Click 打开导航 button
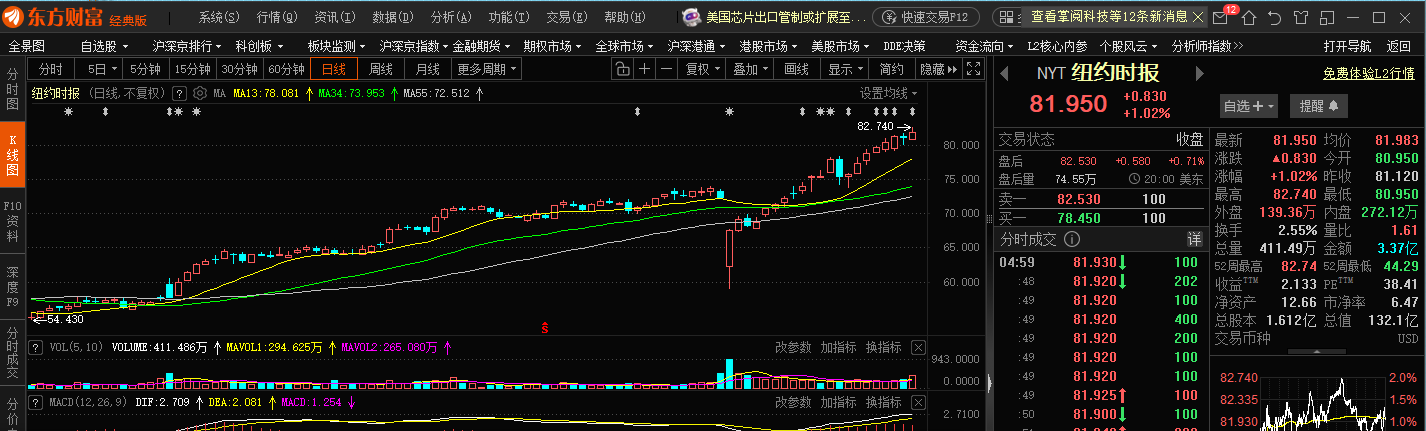This screenshot has width=1426, height=431. point(1347,46)
